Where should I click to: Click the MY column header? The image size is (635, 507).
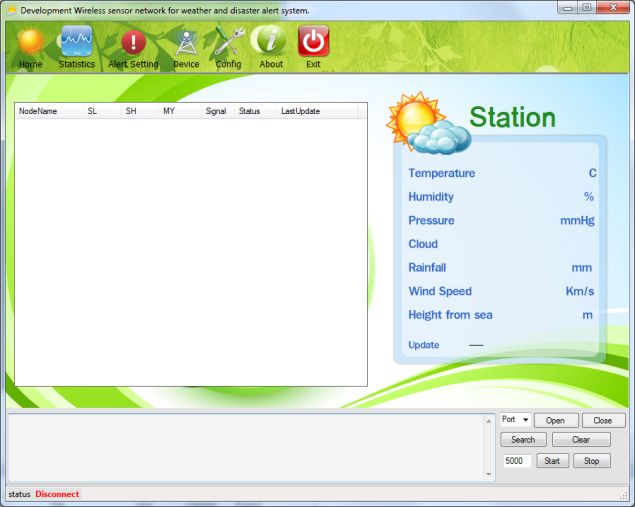click(178, 111)
